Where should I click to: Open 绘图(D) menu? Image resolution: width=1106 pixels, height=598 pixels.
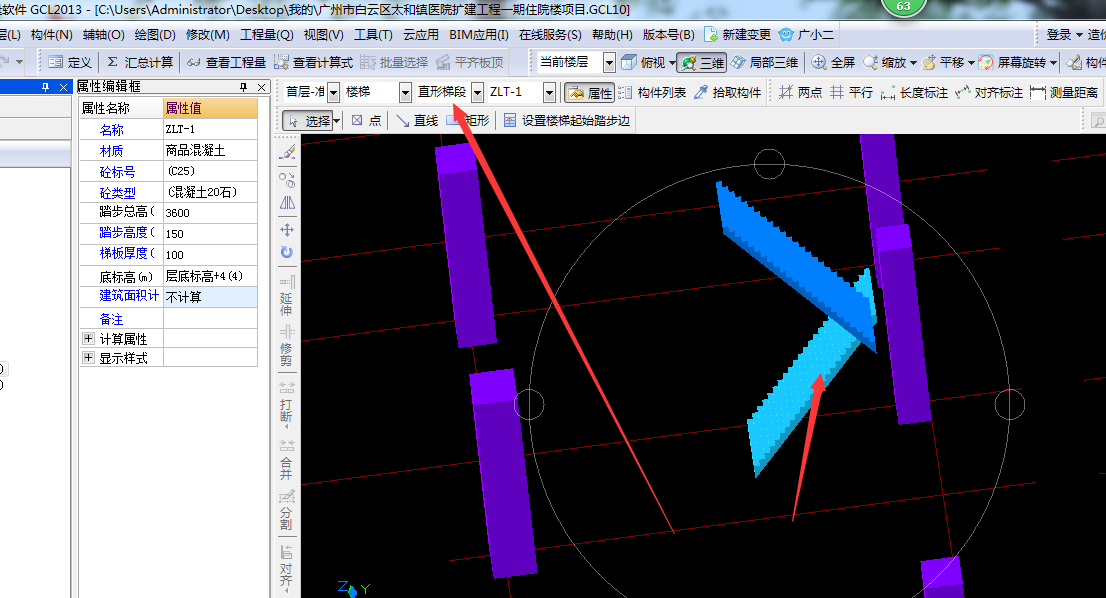(x=155, y=35)
